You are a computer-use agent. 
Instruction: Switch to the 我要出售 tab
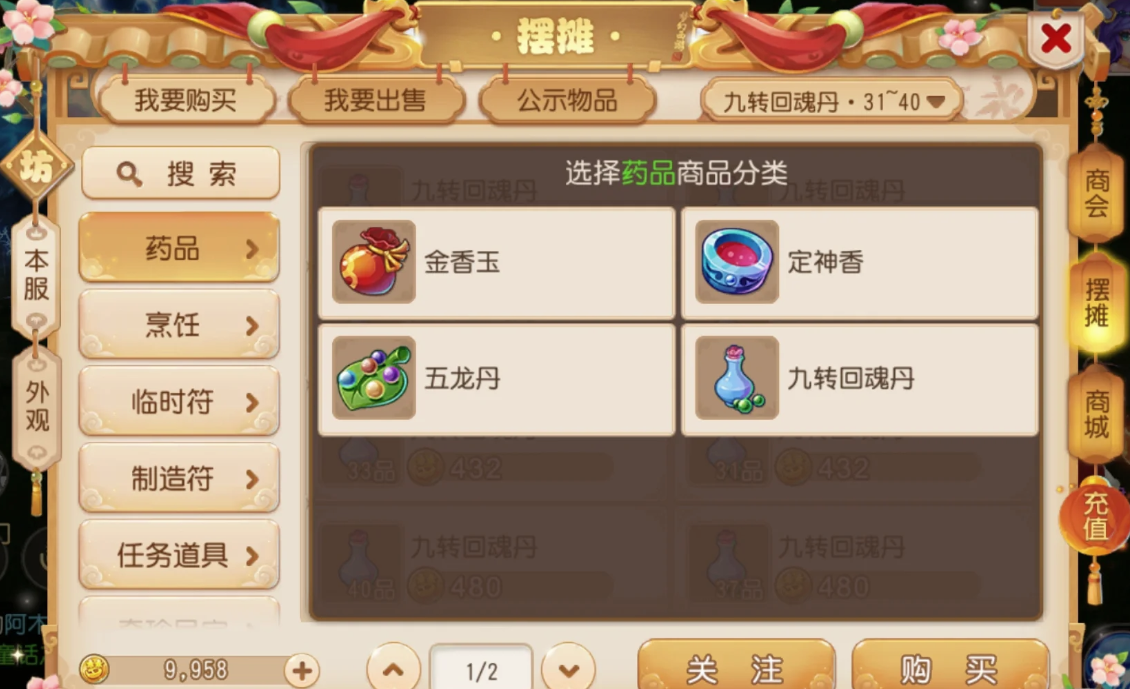(375, 100)
